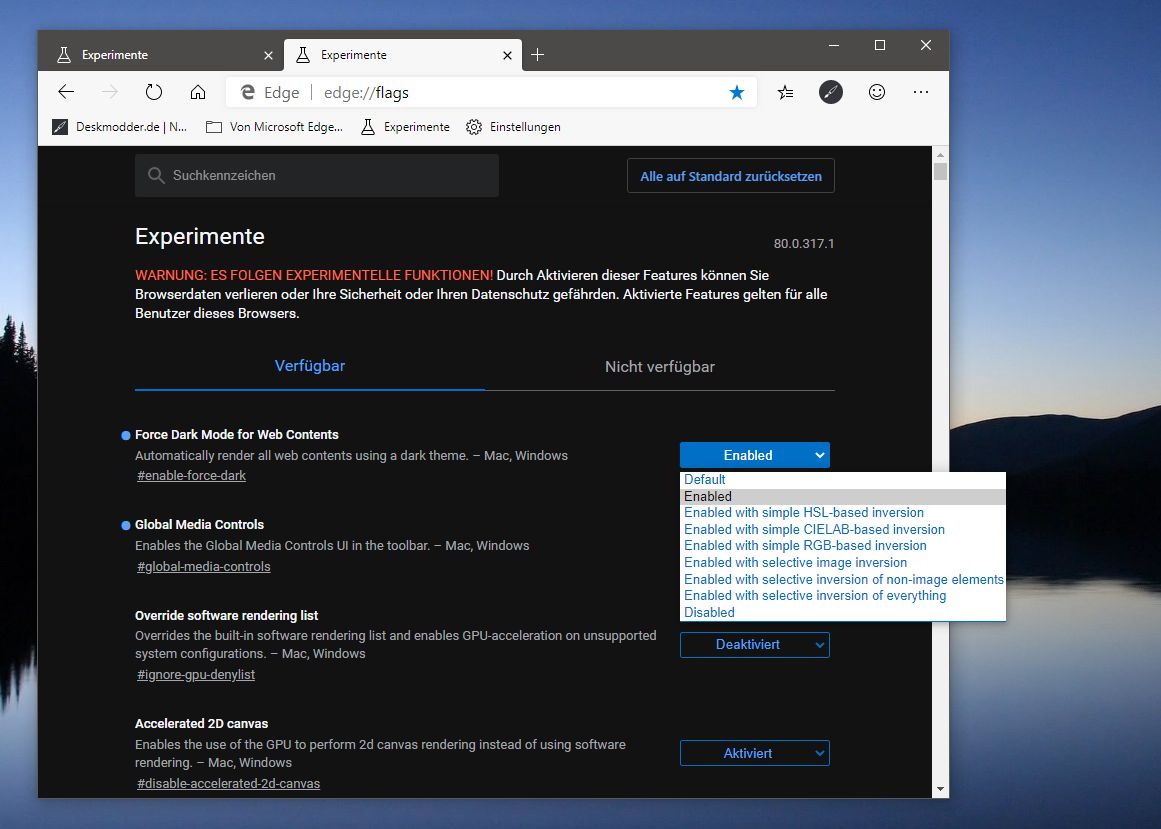Click the Global Media Controls title
The width and height of the screenshot is (1161, 829).
(x=199, y=525)
